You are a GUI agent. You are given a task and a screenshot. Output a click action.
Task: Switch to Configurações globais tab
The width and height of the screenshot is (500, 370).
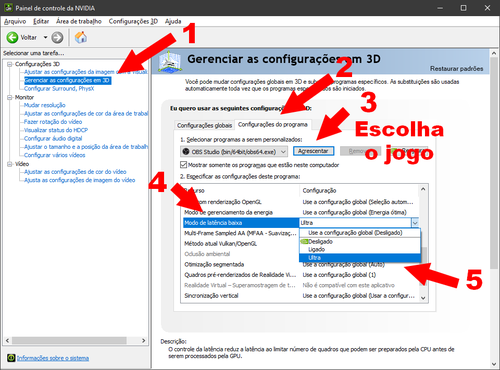pos(204,125)
